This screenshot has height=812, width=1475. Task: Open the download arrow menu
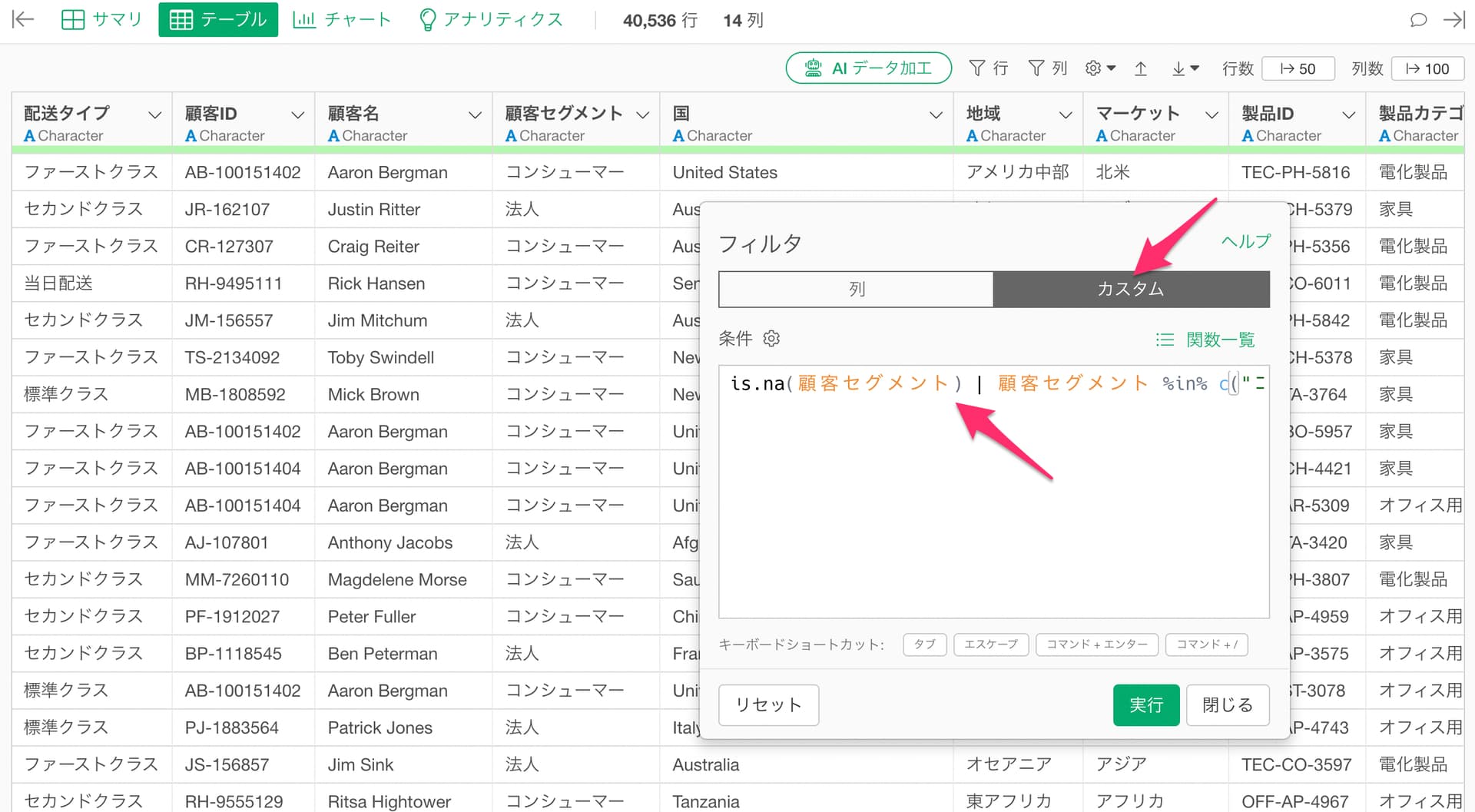pos(1185,68)
